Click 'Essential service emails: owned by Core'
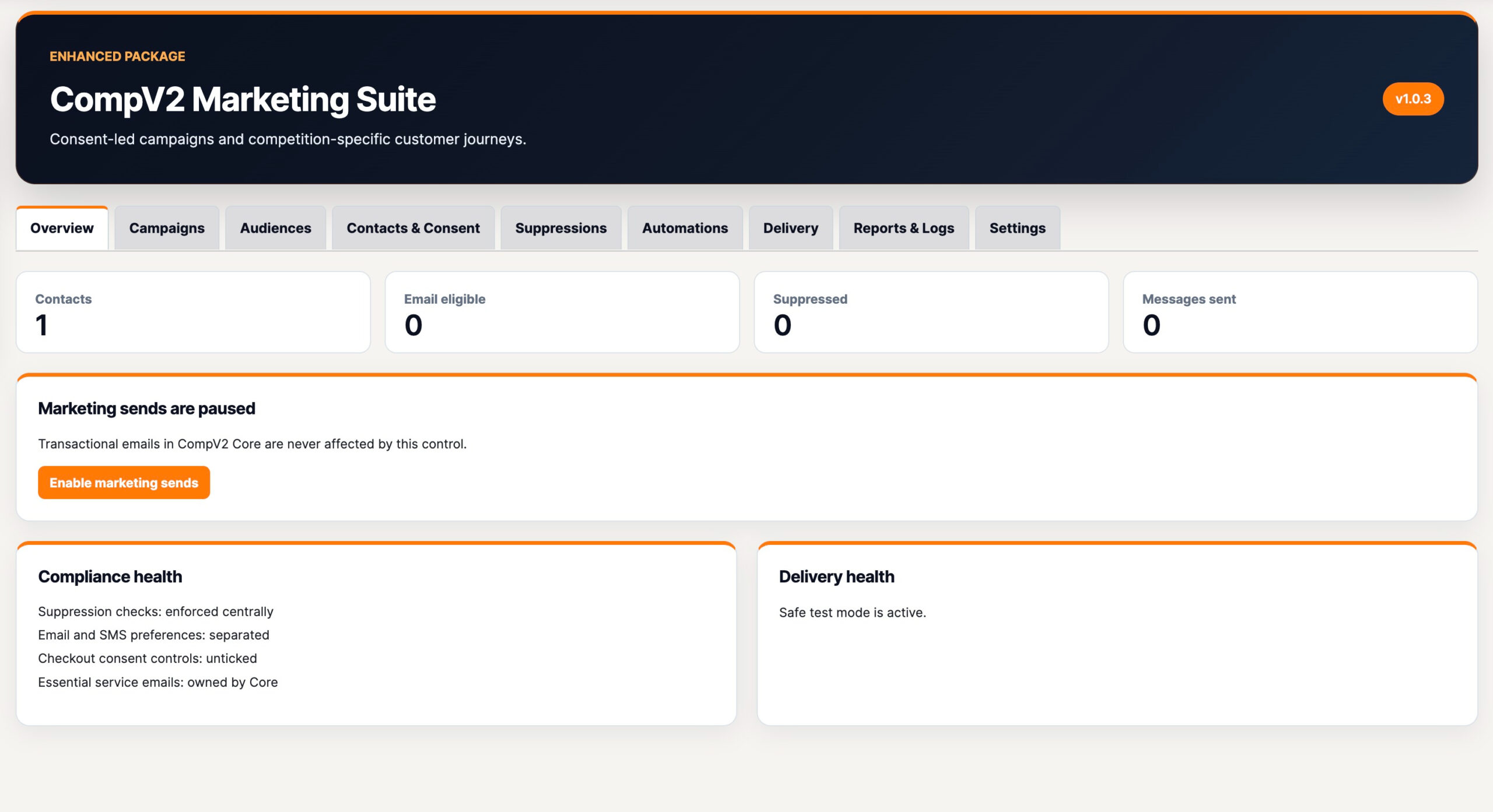 coord(158,682)
